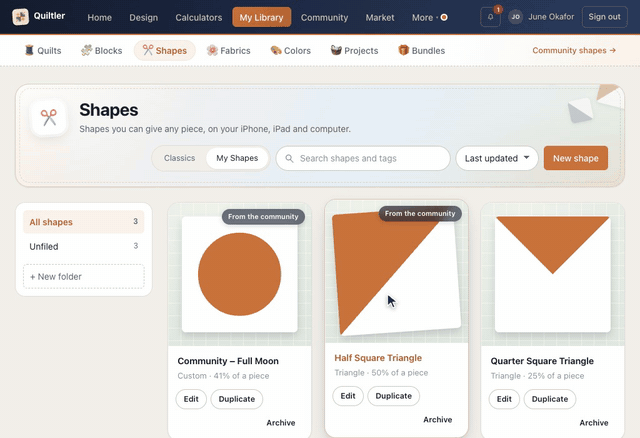The height and width of the screenshot is (438, 640).
Task: Click the From the community badge on Full Moon
Action: tap(263, 217)
